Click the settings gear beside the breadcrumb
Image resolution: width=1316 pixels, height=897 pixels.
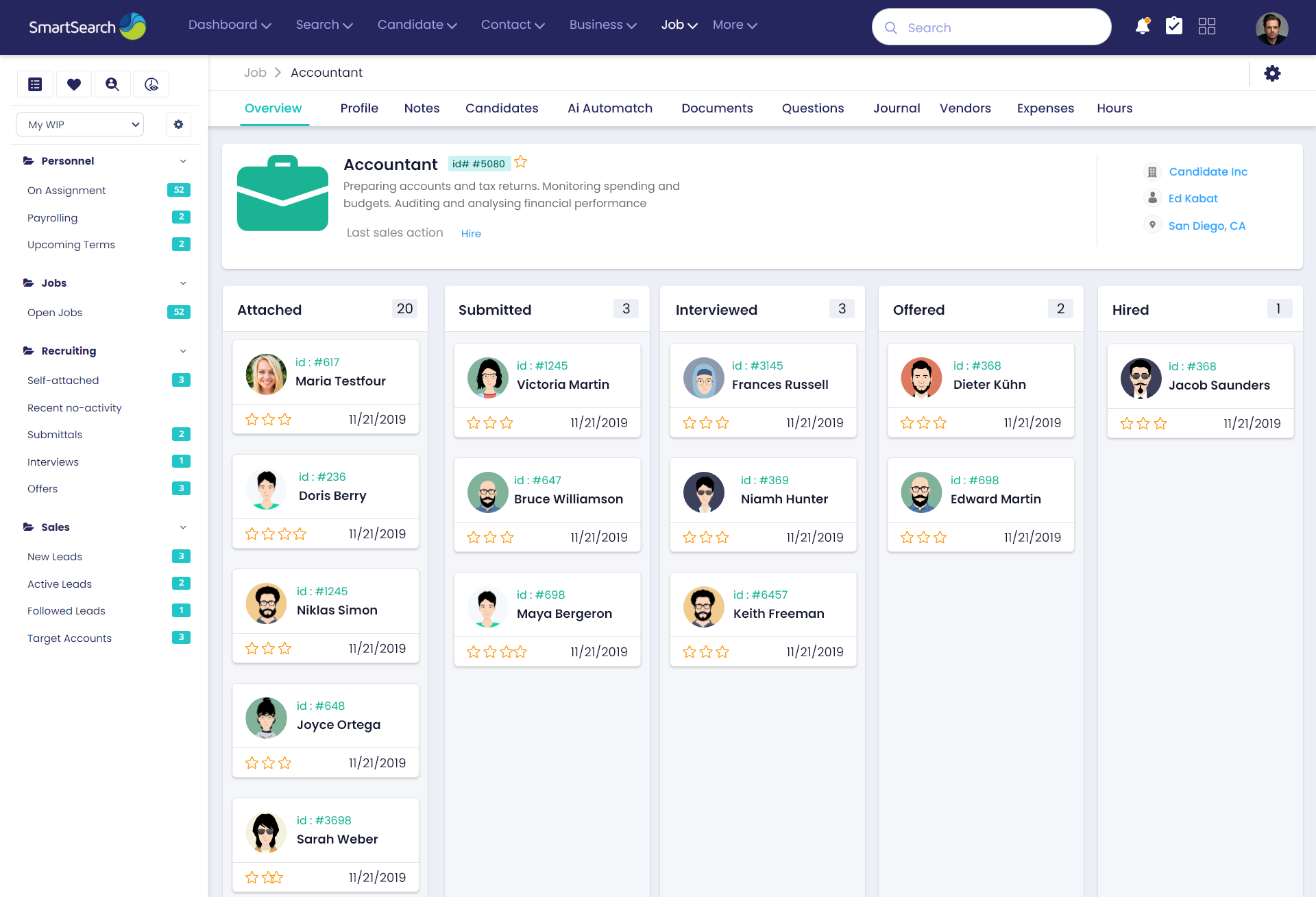pos(1272,73)
